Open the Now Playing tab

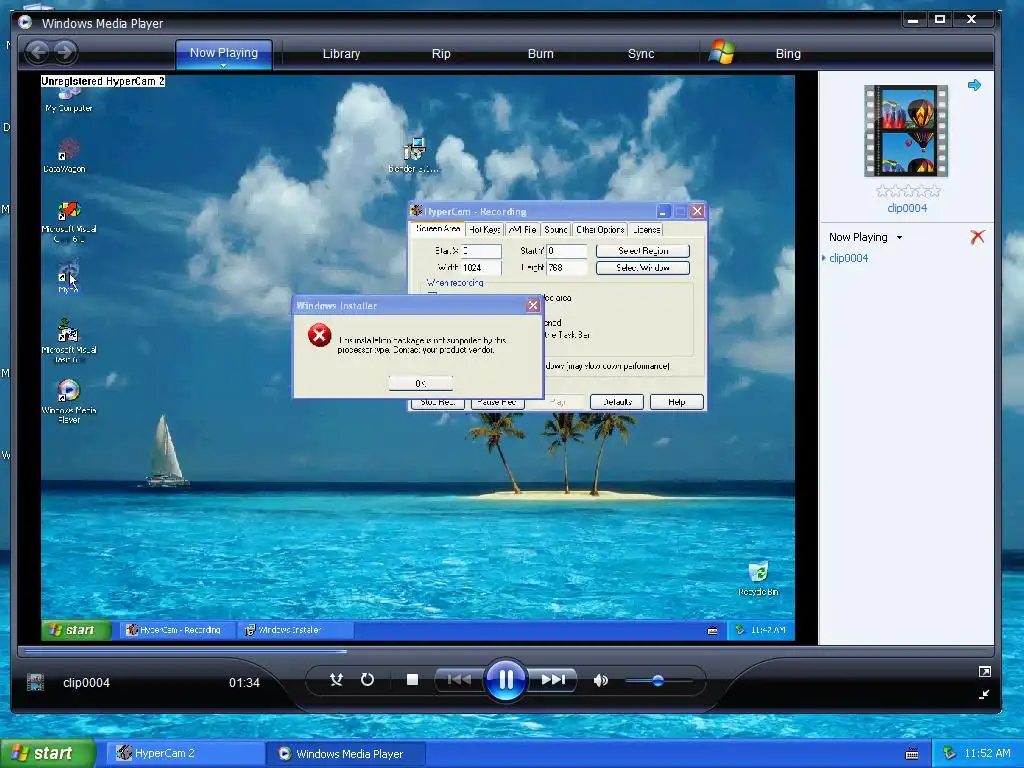(223, 52)
